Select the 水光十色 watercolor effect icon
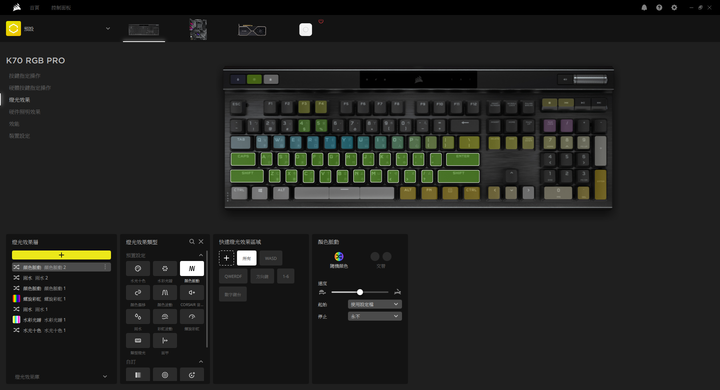 [138, 268]
